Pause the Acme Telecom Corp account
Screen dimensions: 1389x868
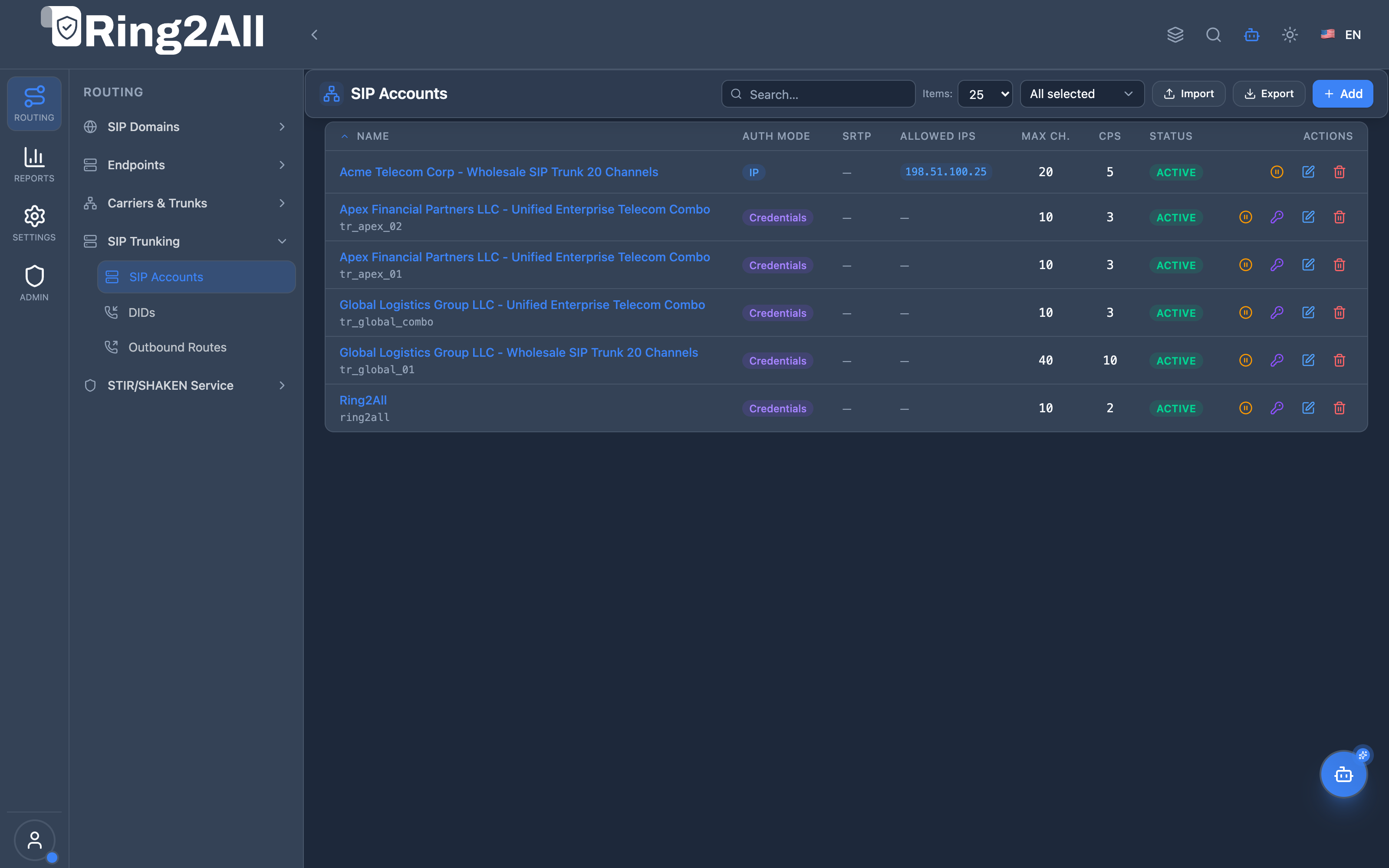click(1277, 172)
